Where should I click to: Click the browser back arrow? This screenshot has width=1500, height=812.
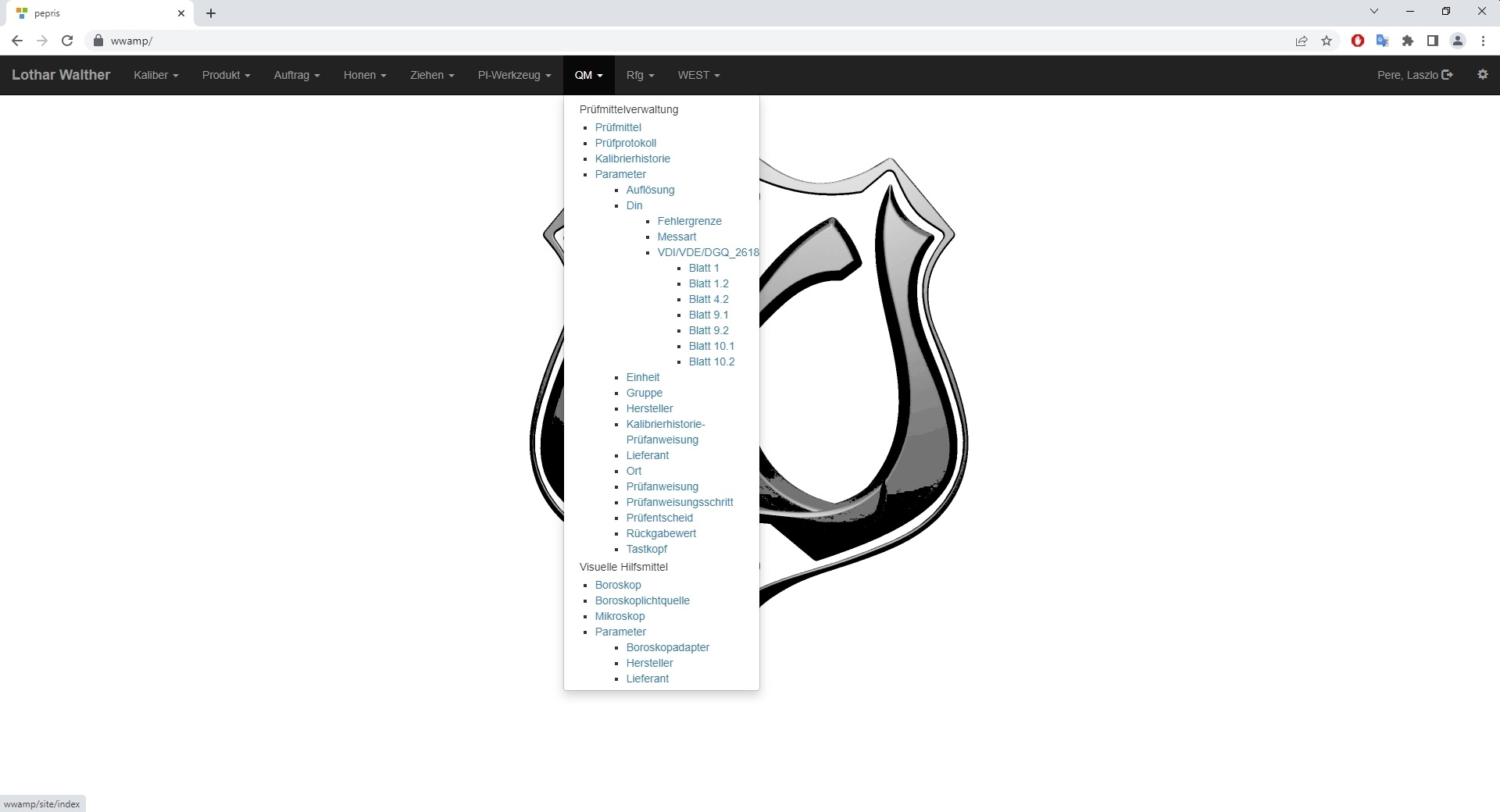click(x=17, y=41)
